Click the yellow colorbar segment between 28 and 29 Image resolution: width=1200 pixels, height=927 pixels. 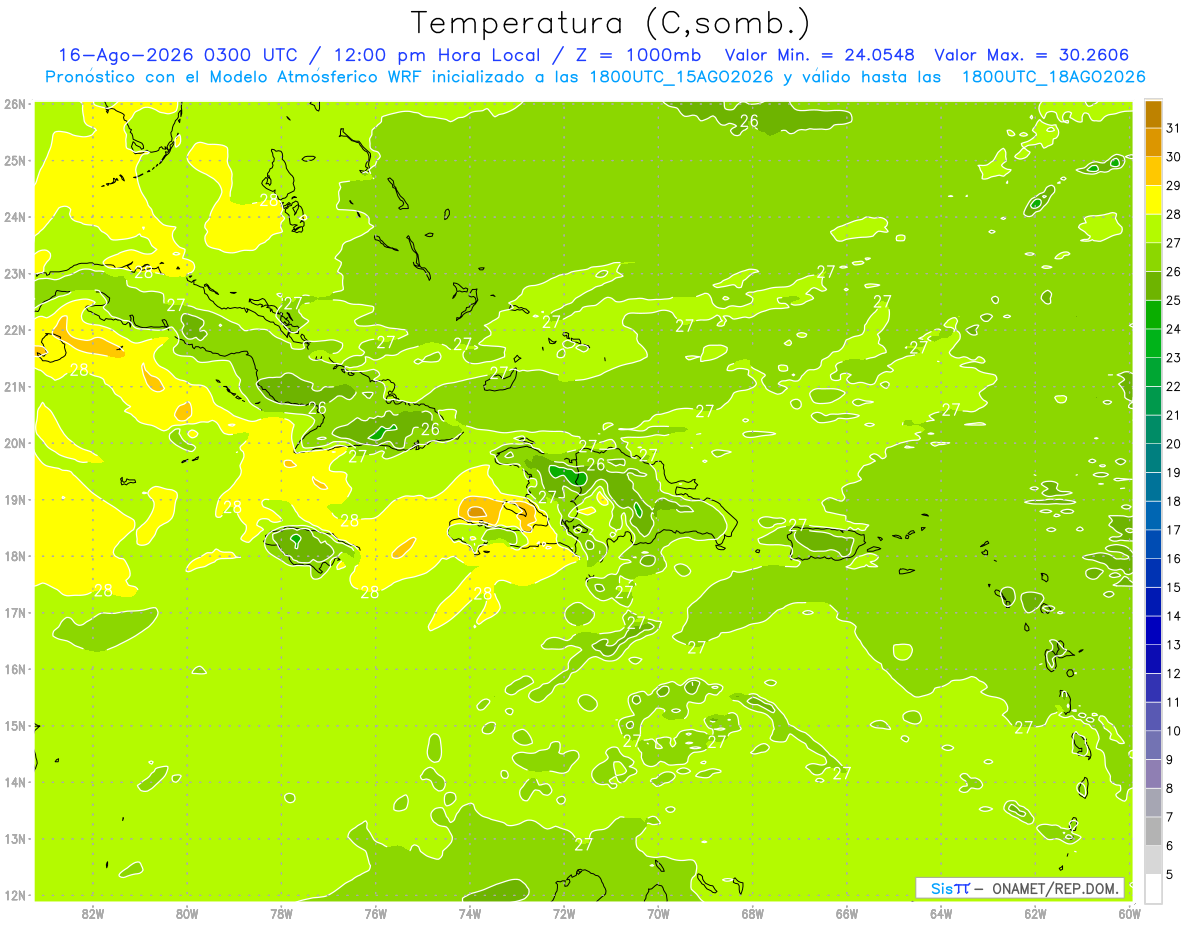pyautogui.click(x=1153, y=200)
